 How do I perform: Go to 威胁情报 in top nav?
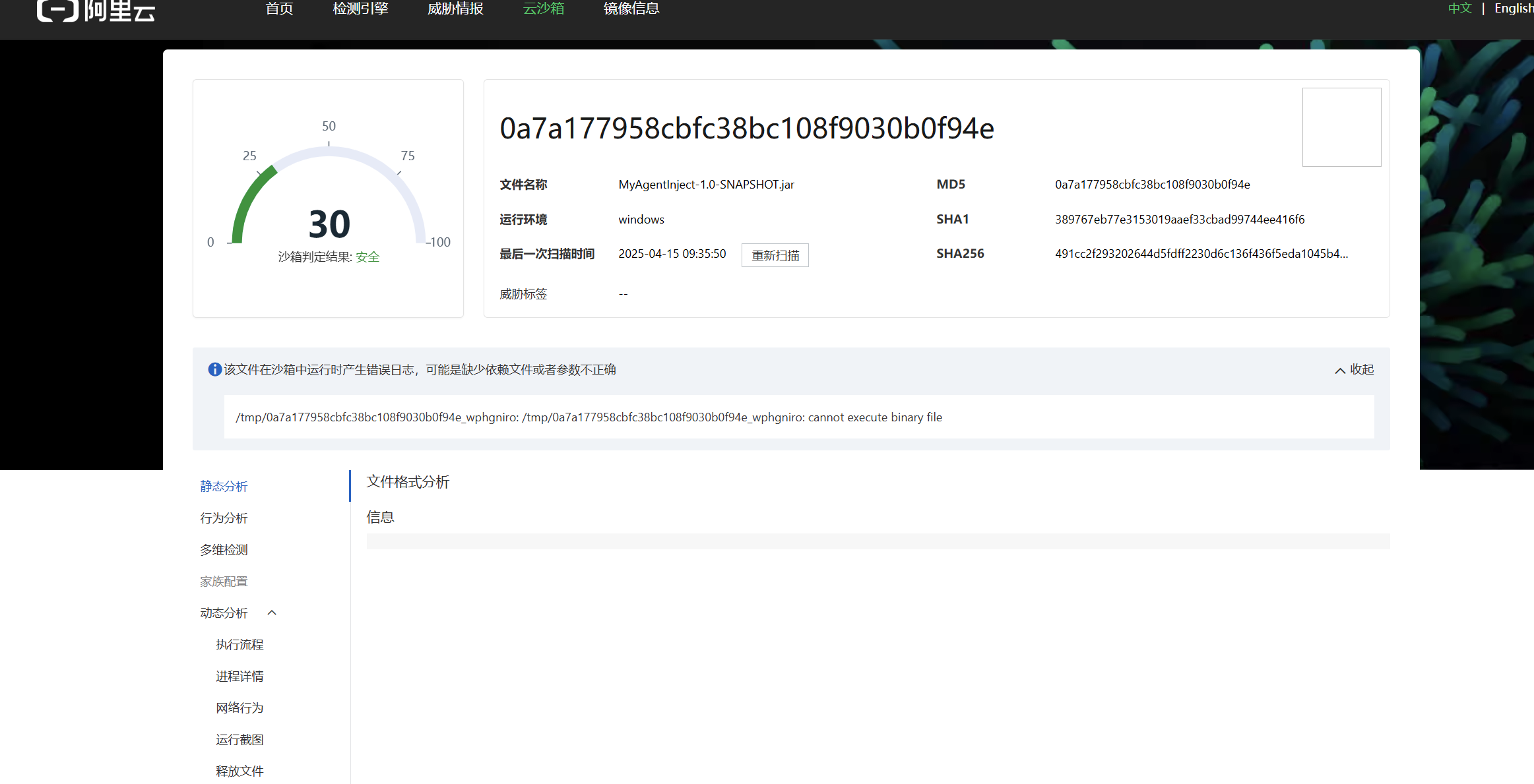[x=455, y=9]
